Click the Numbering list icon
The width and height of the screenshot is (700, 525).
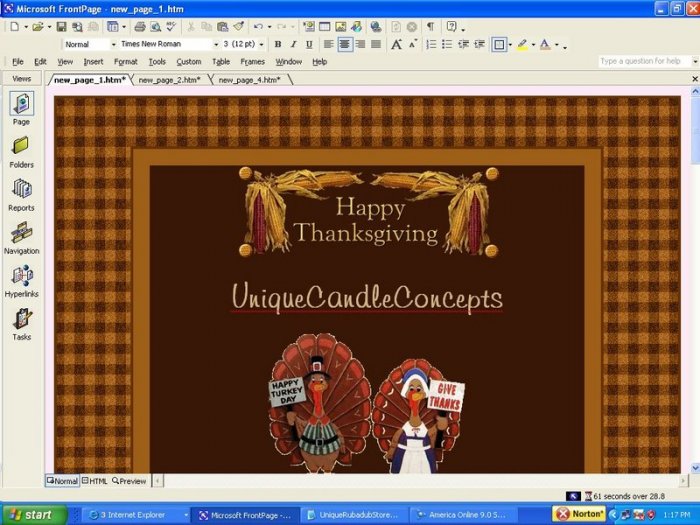tap(431, 44)
